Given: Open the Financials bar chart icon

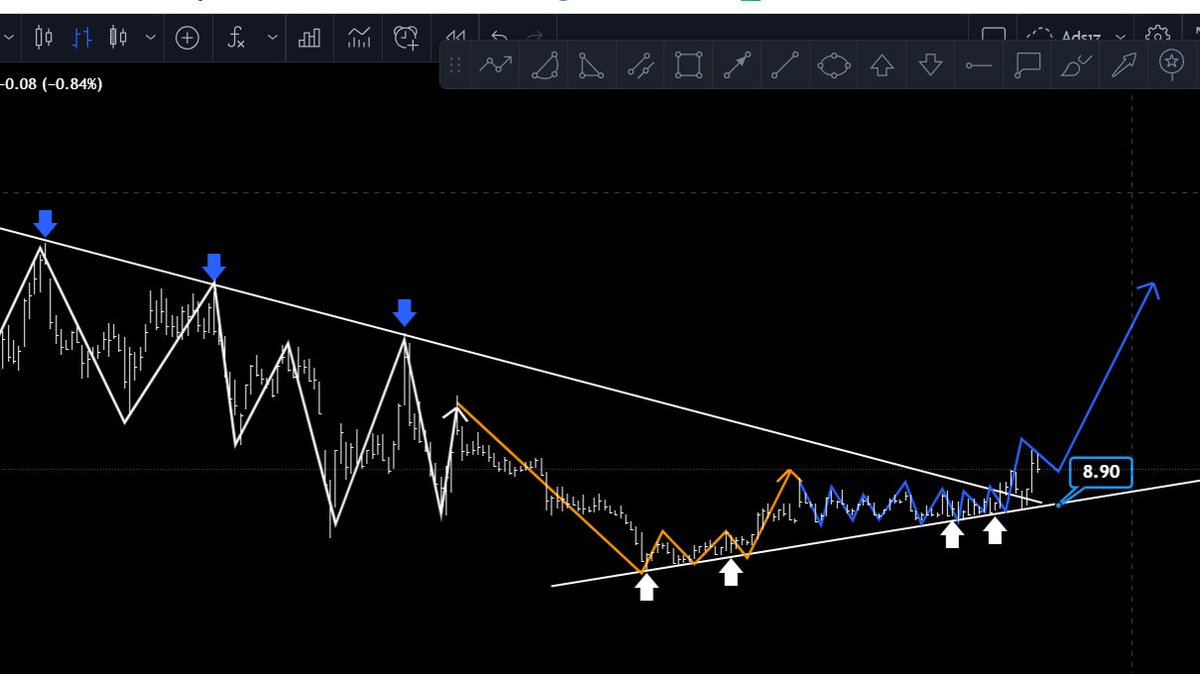Looking at the screenshot, I should pos(310,38).
